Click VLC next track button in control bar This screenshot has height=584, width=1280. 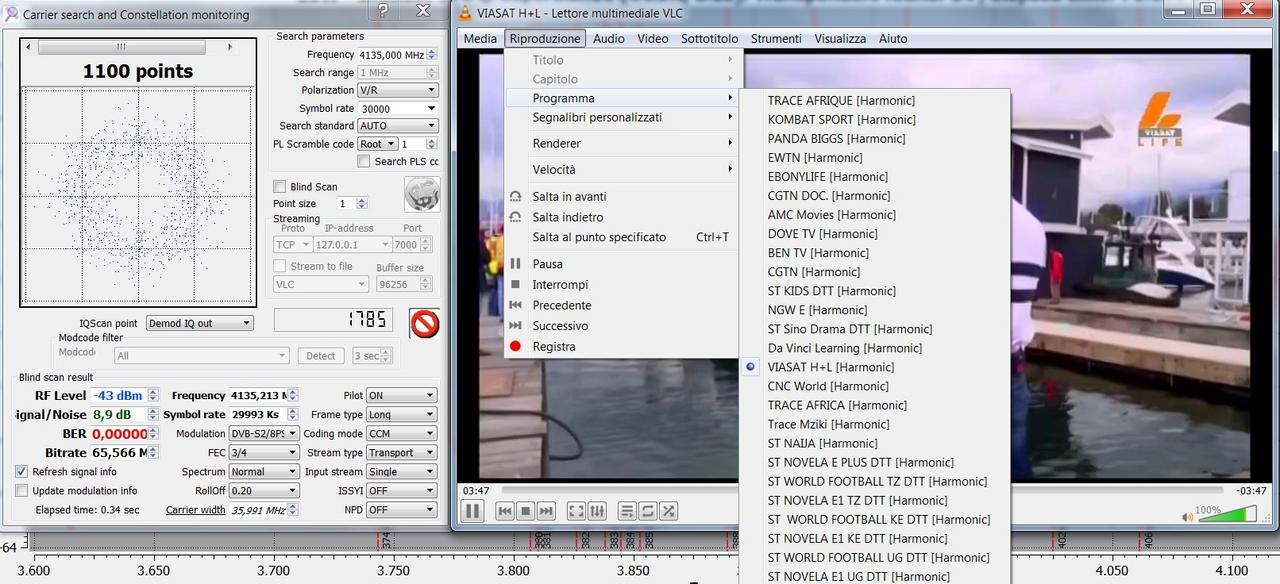[546, 511]
